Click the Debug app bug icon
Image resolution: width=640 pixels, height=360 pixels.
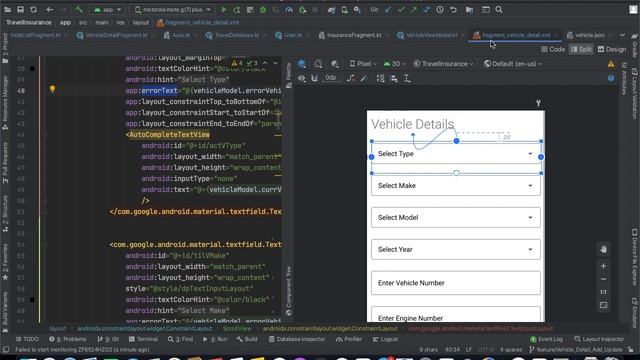[263, 9]
